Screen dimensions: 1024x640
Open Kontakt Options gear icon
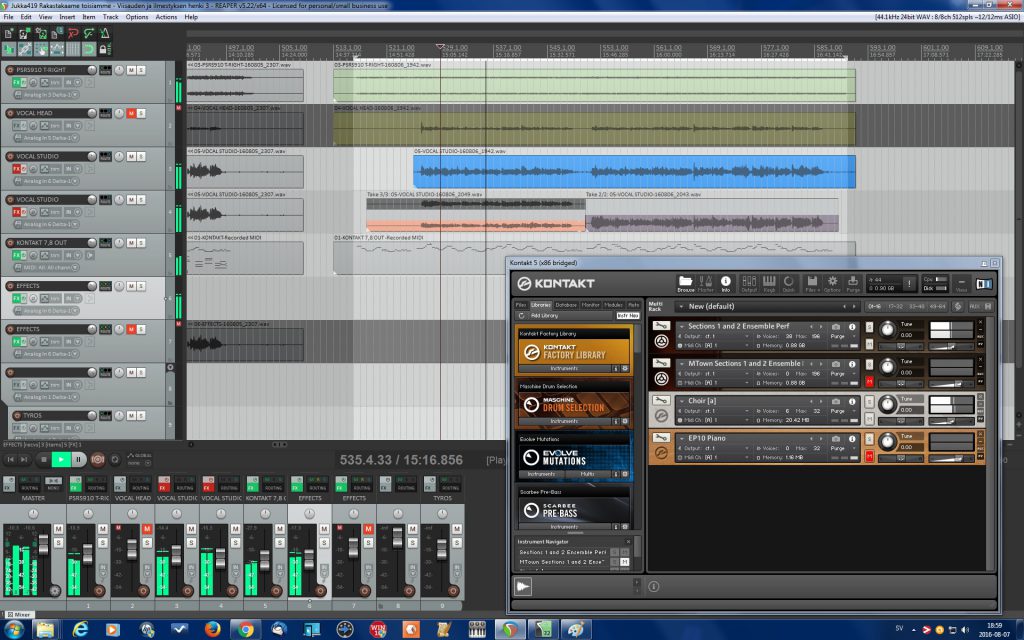[832, 283]
